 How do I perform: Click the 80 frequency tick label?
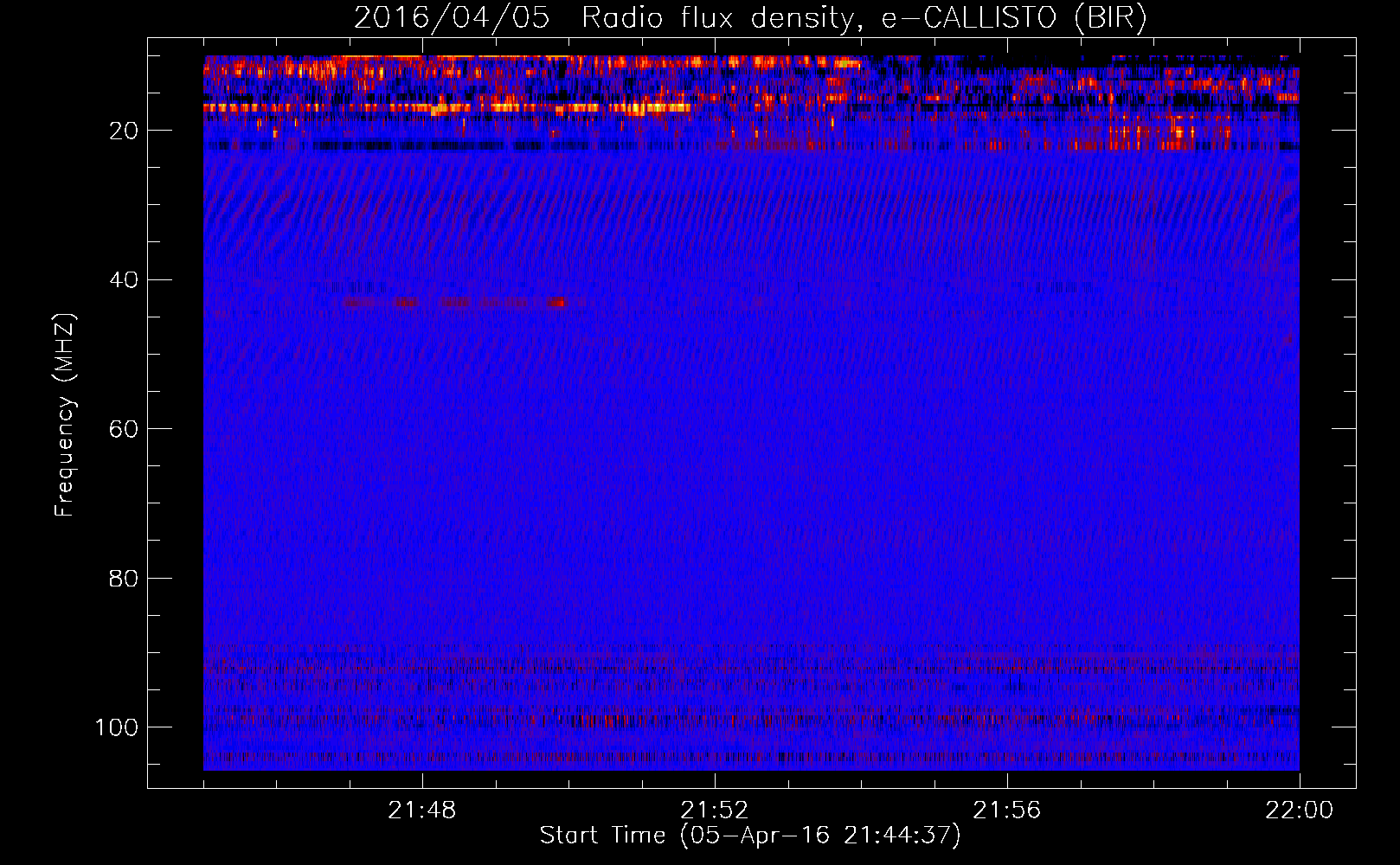(x=125, y=579)
